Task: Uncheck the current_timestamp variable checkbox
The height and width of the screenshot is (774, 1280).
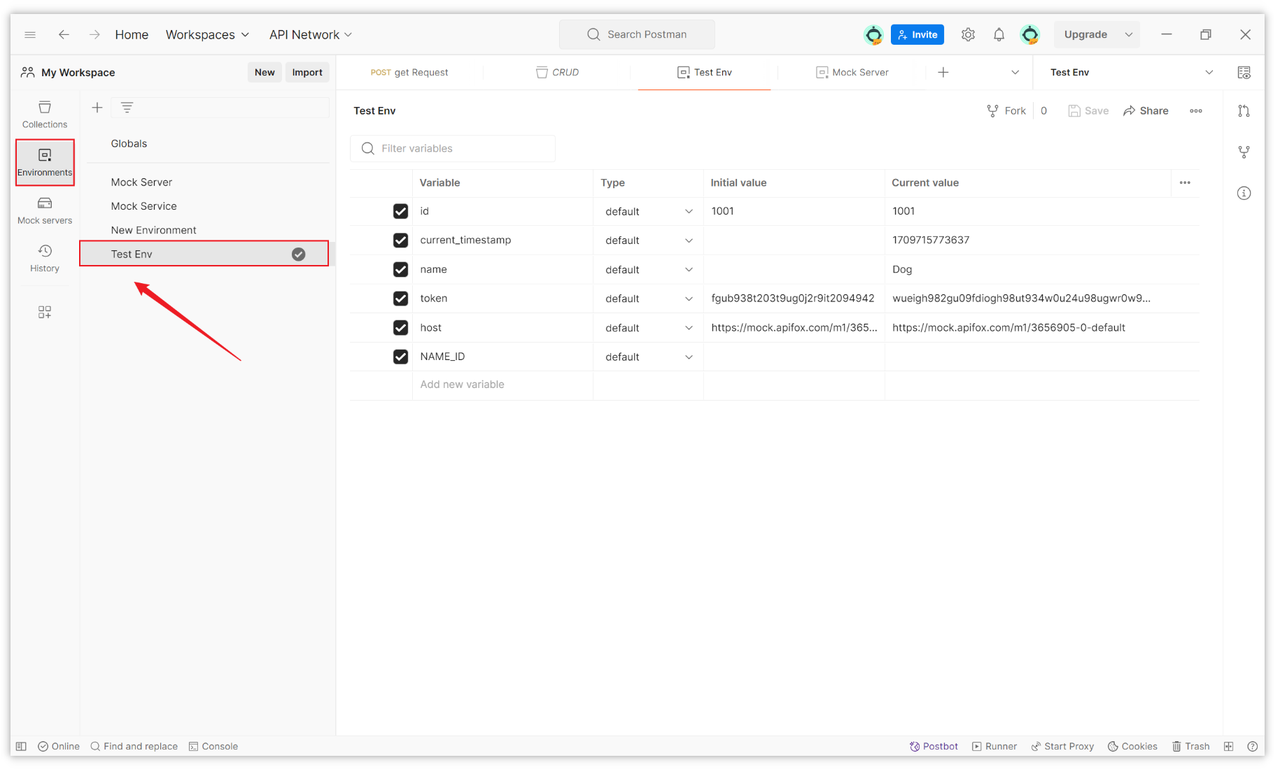Action: pyautogui.click(x=401, y=240)
